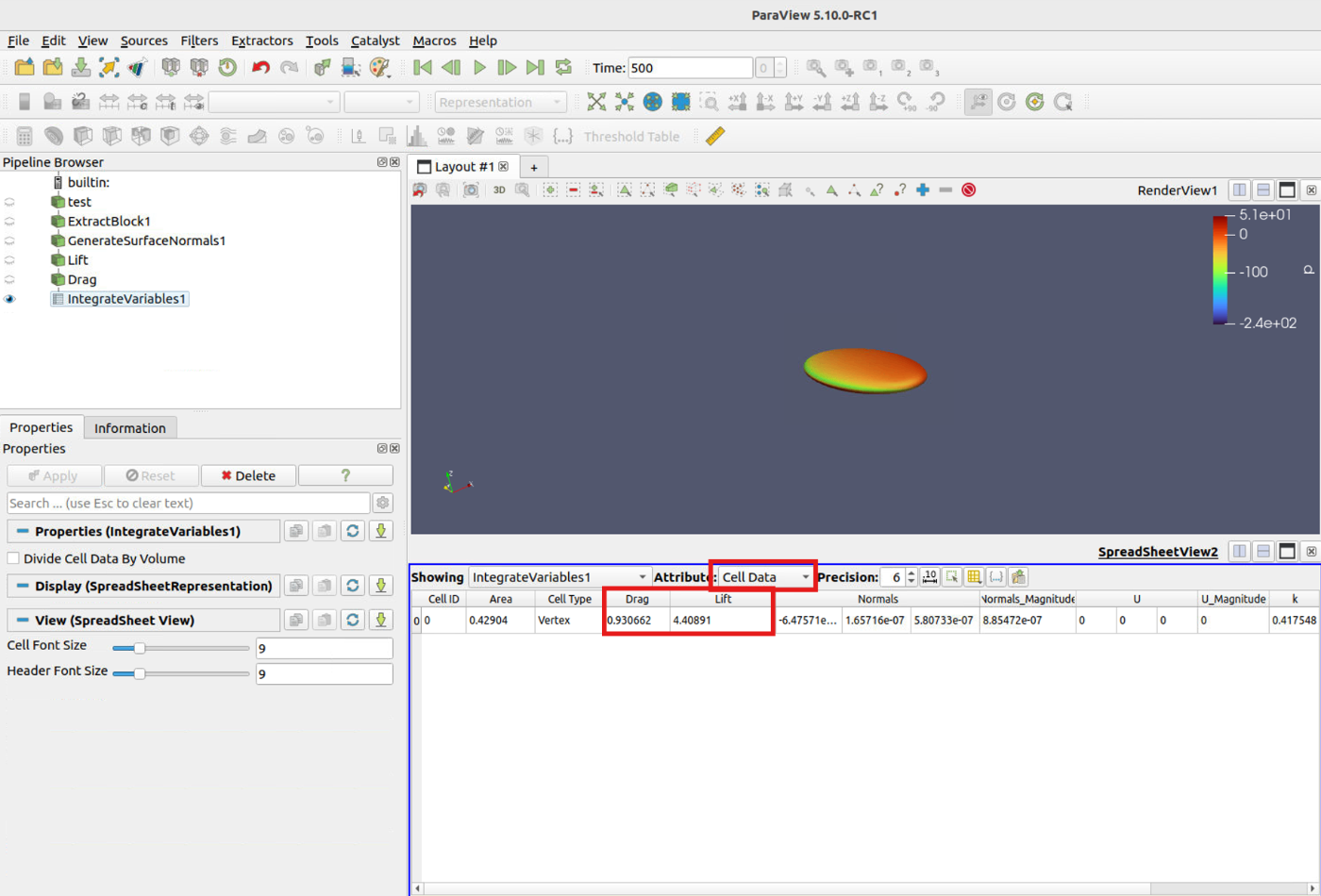
Task: Click the Delete button
Action: click(x=248, y=475)
